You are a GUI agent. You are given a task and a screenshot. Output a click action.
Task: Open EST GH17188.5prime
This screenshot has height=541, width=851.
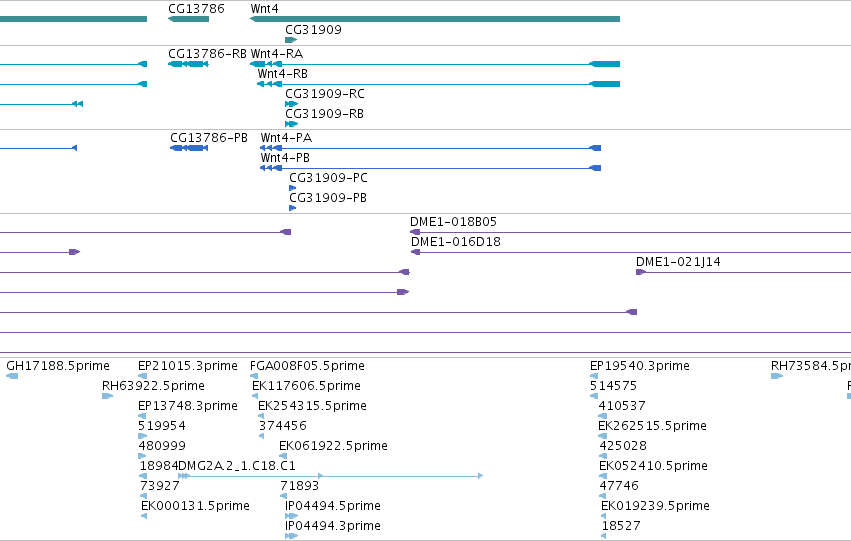click(x=58, y=366)
